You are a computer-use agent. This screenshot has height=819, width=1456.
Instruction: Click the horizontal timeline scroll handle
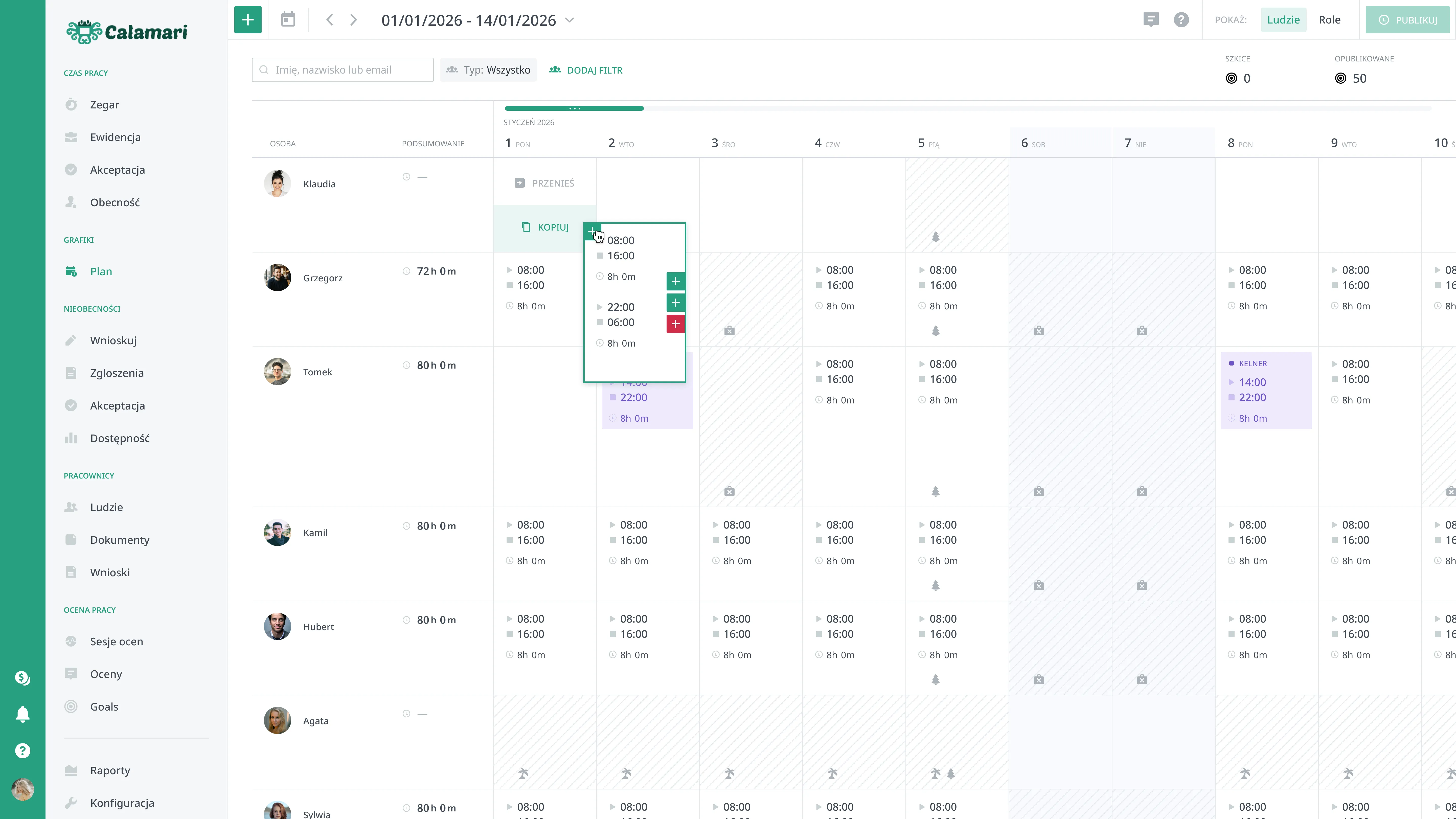tap(574, 108)
